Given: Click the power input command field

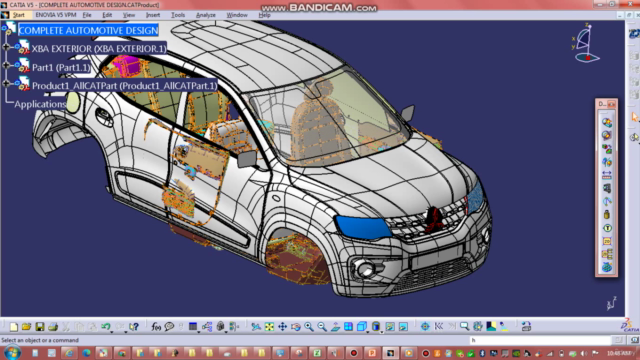Looking at the screenshot, I should tap(540, 340).
